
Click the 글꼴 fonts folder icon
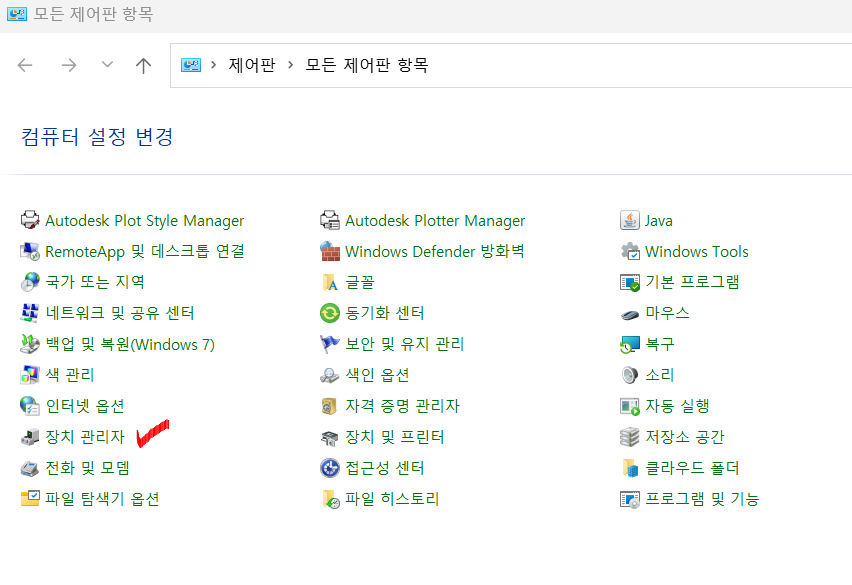pos(330,282)
